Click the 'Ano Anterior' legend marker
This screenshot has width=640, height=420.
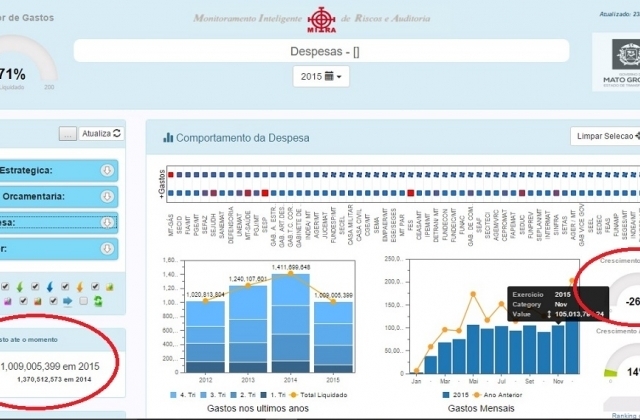point(476,395)
